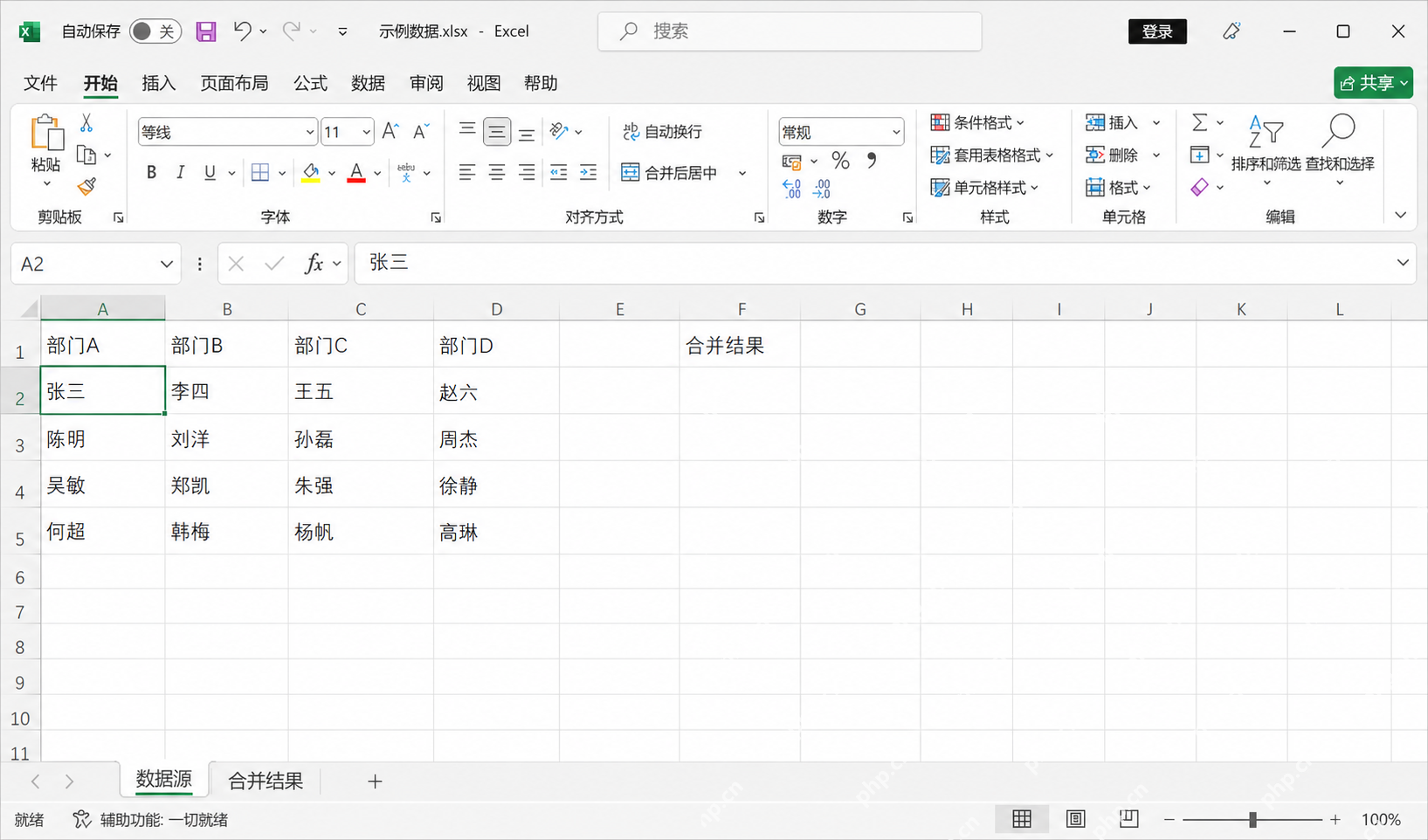This screenshot has width=1428, height=840.
Task: Apply italic formatting with the I icon
Action: (x=180, y=173)
